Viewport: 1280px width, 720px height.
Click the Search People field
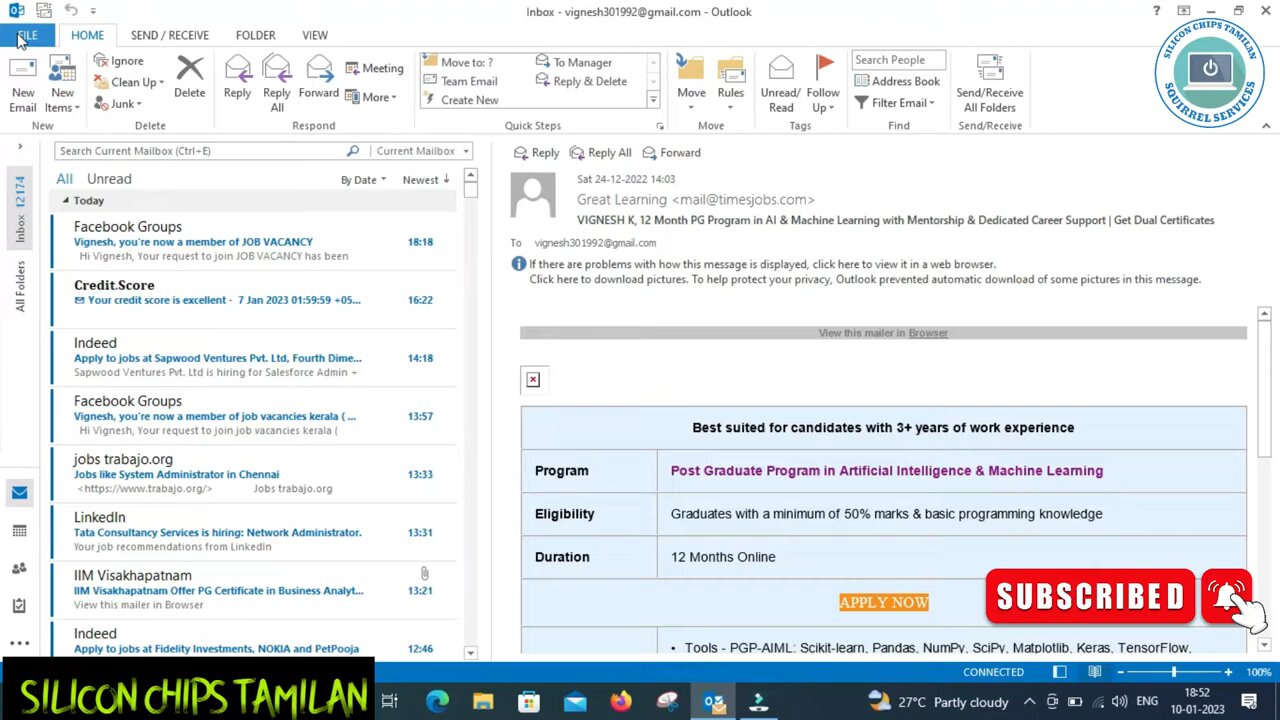coord(898,60)
